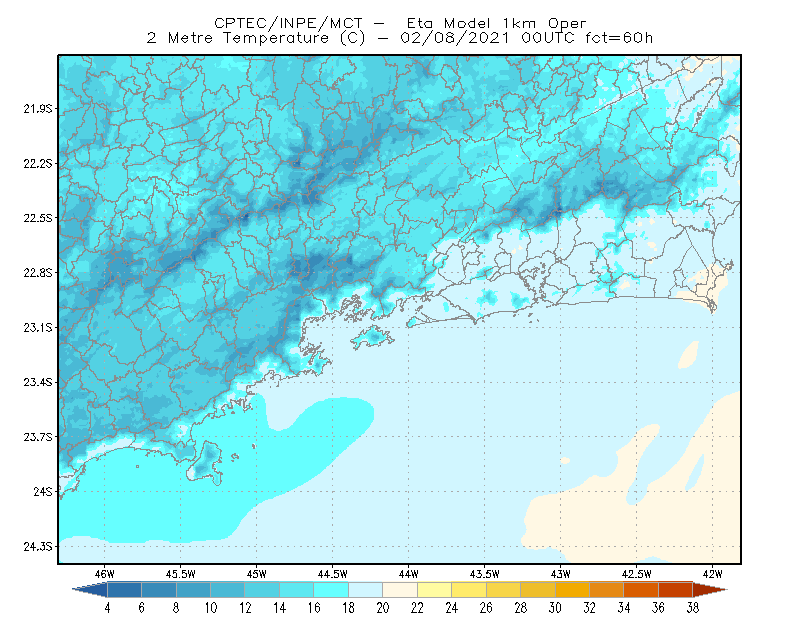Image resolution: width=800 pixels, height=618 pixels.
Task: Select the 44.5W longitude label
Action: point(333,574)
